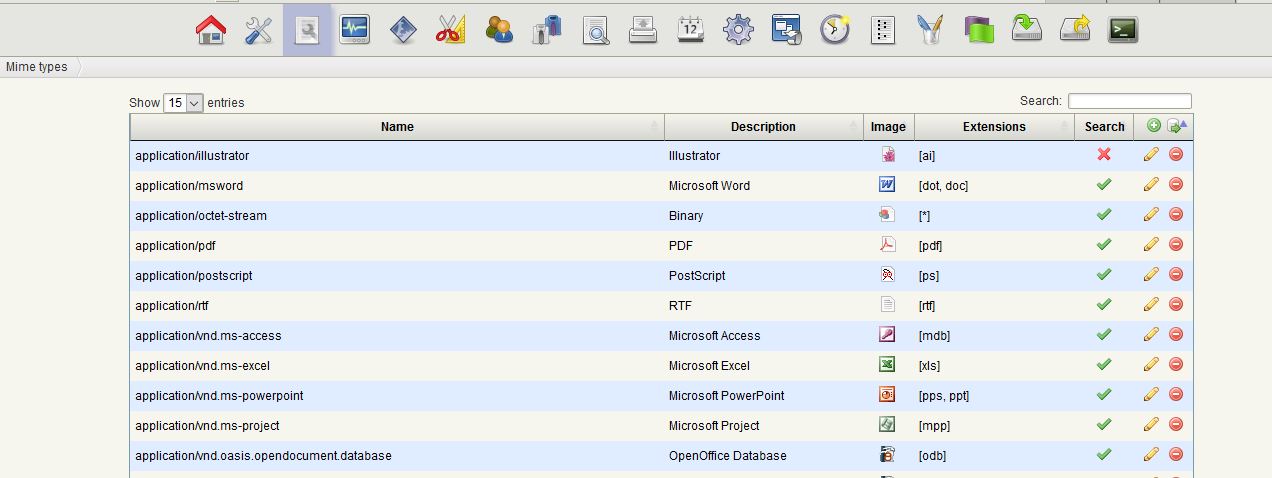
Task: Sort the table by the Name column
Action: click(397, 127)
